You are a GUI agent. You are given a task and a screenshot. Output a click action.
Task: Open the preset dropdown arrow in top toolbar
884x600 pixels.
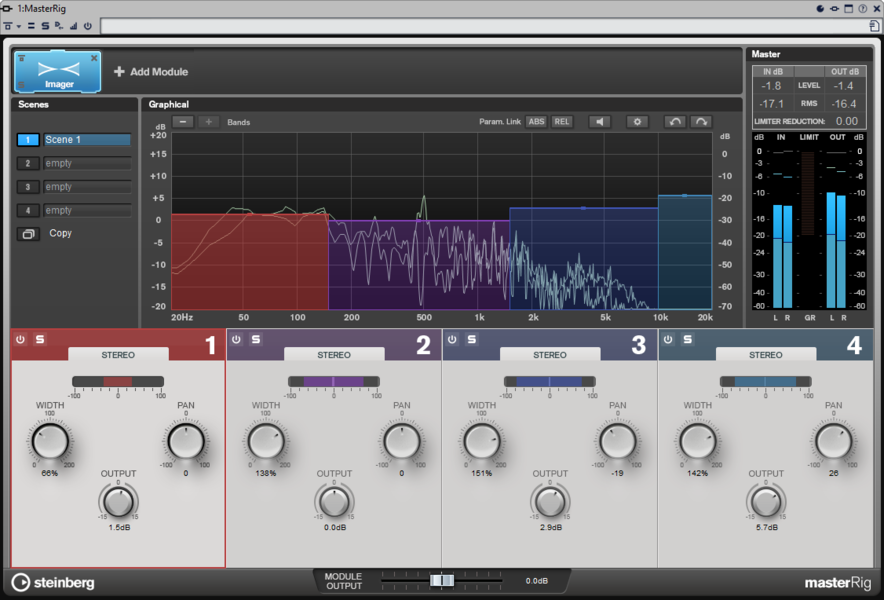[19, 27]
